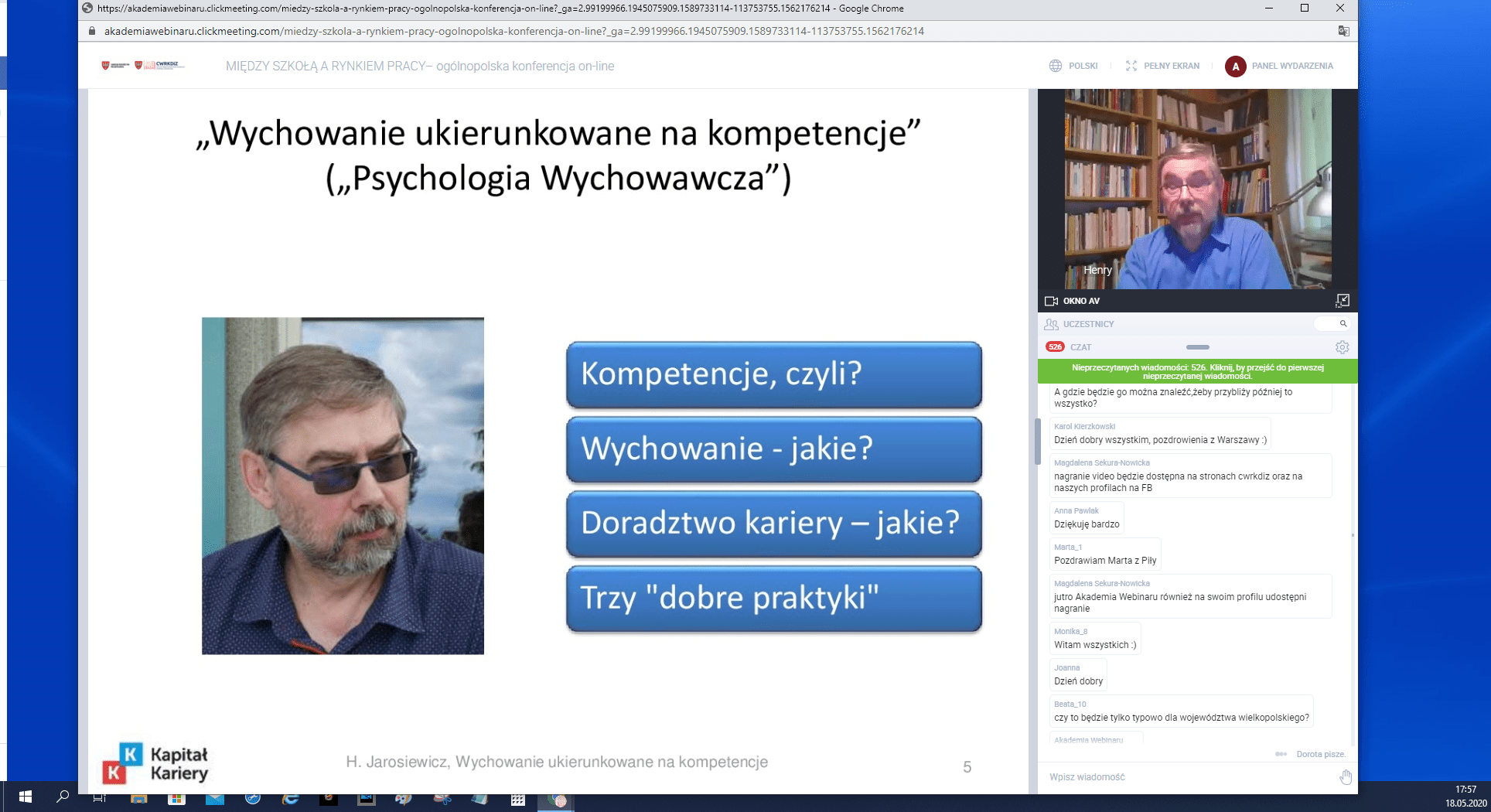The image size is (1491, 812).
Task: Open the Windows Start menu
Action: (x=25, y=797)
